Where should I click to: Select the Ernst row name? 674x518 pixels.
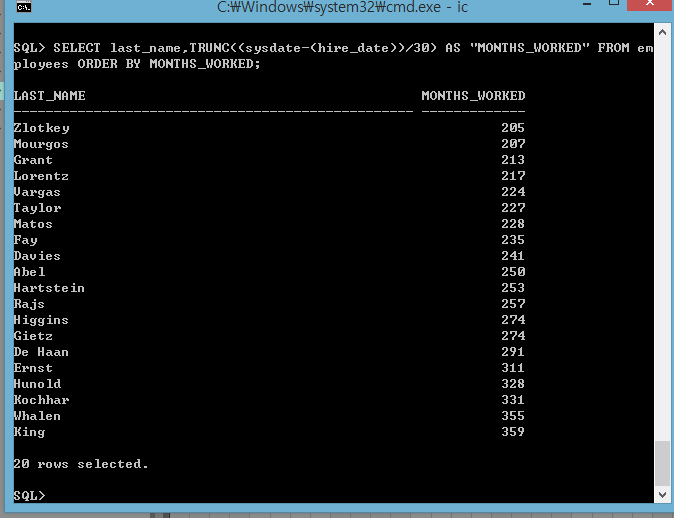(33, 368)
